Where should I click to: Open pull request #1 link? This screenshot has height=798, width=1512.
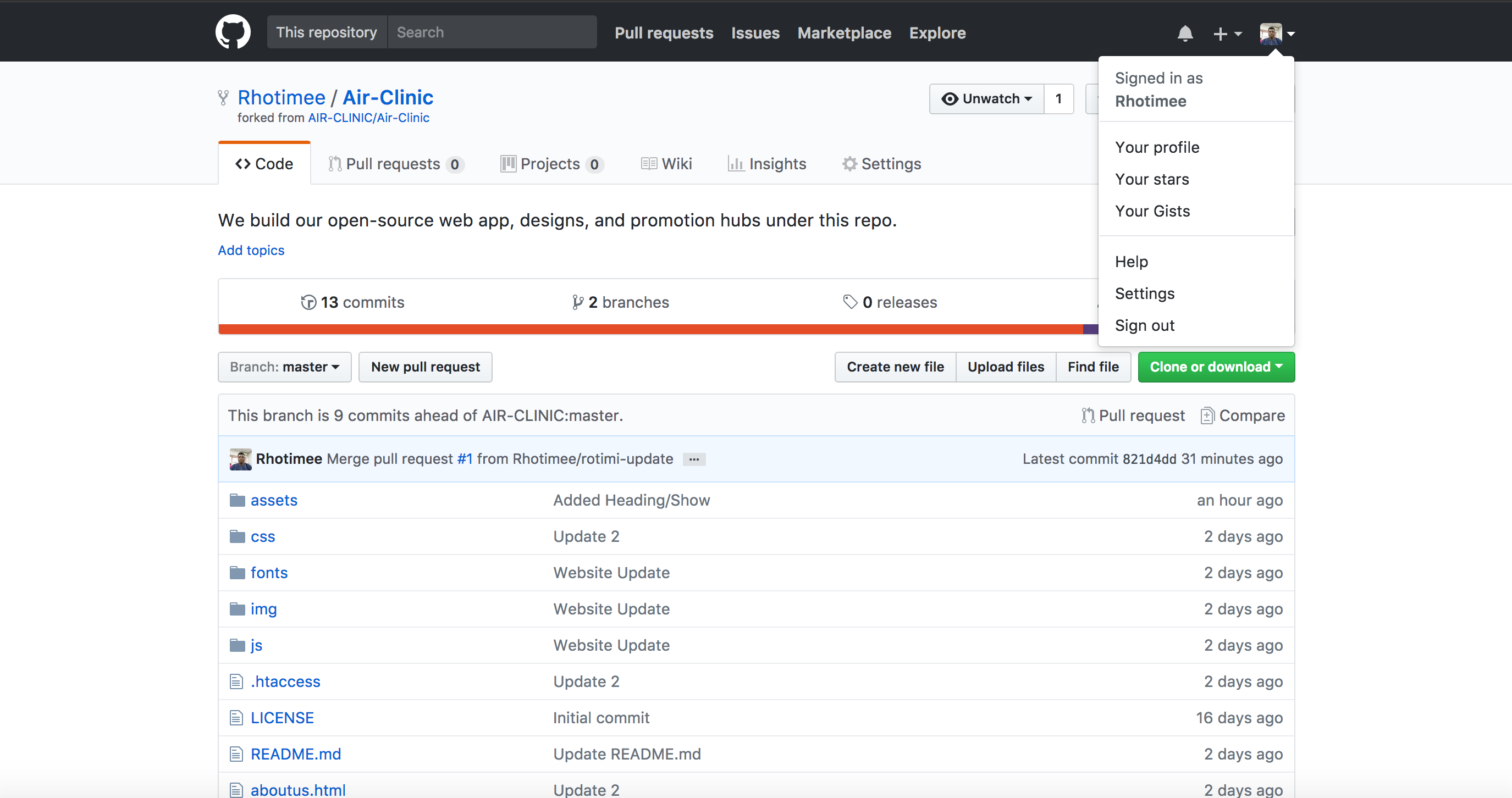point(465,459)
